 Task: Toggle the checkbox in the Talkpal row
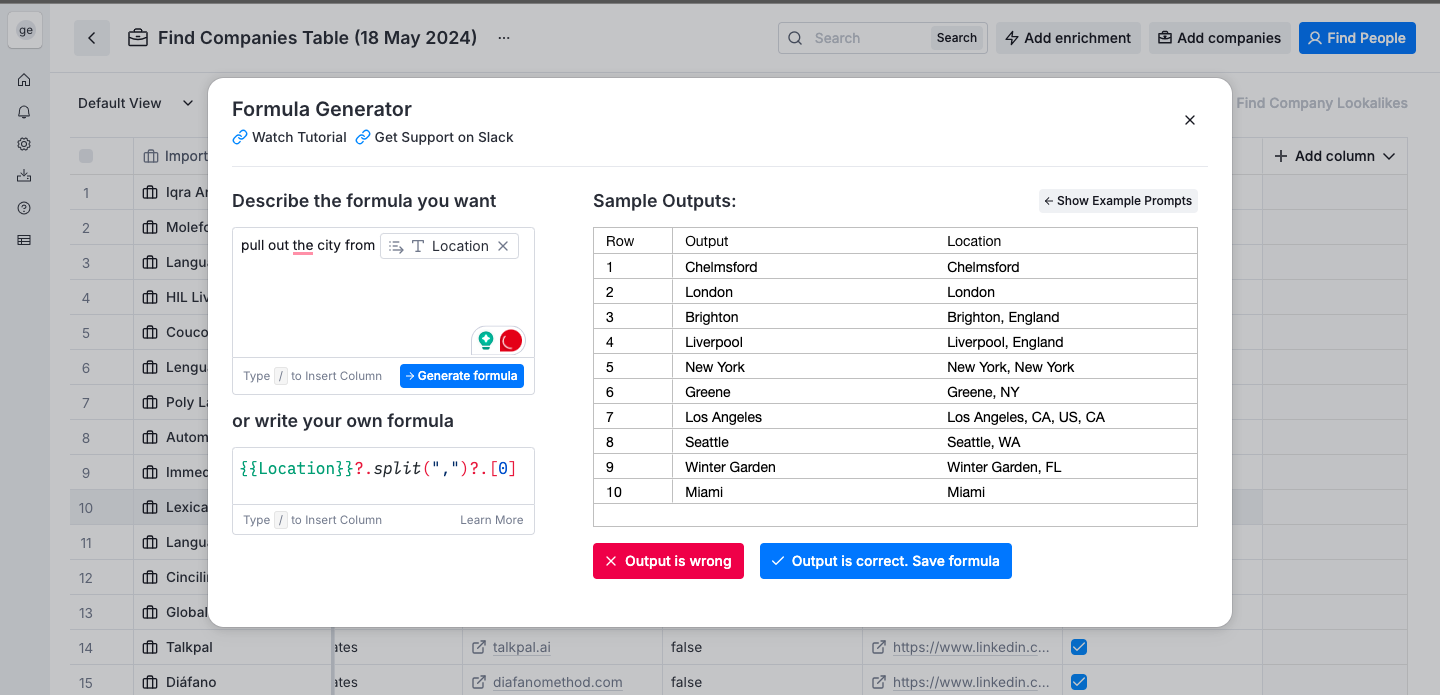tap(1079, 647)
